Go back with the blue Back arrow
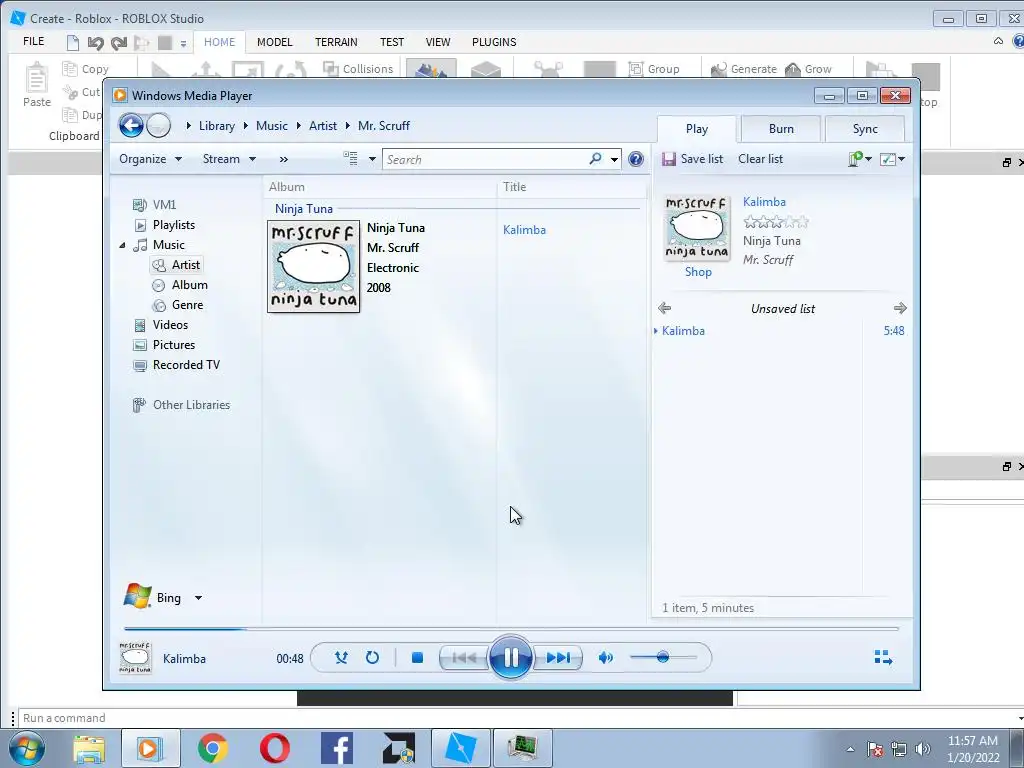Screen dimensions: 1024x768 [x=131, y=125]
